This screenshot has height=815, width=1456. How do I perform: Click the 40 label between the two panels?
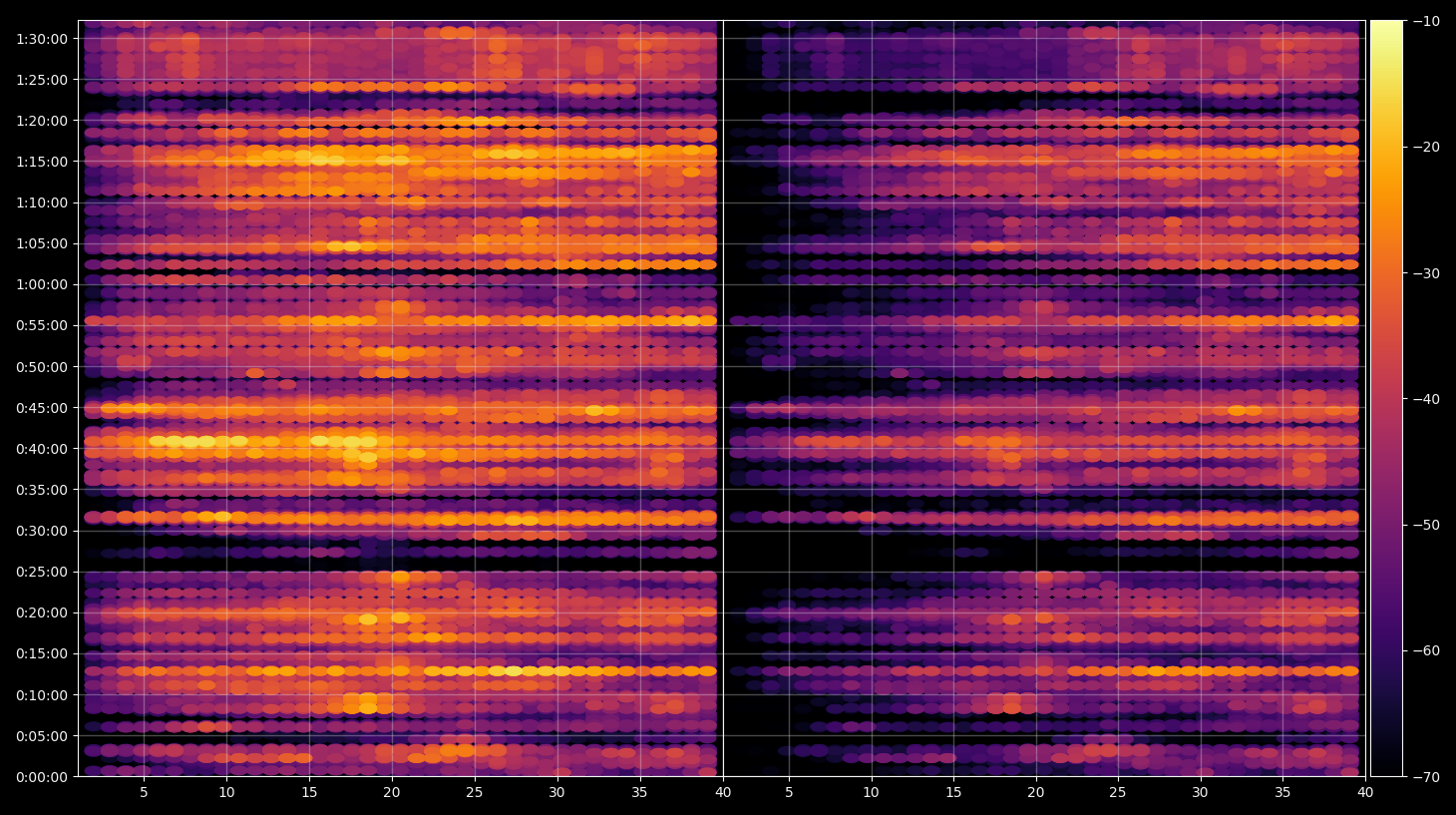[x=723, y=793]
